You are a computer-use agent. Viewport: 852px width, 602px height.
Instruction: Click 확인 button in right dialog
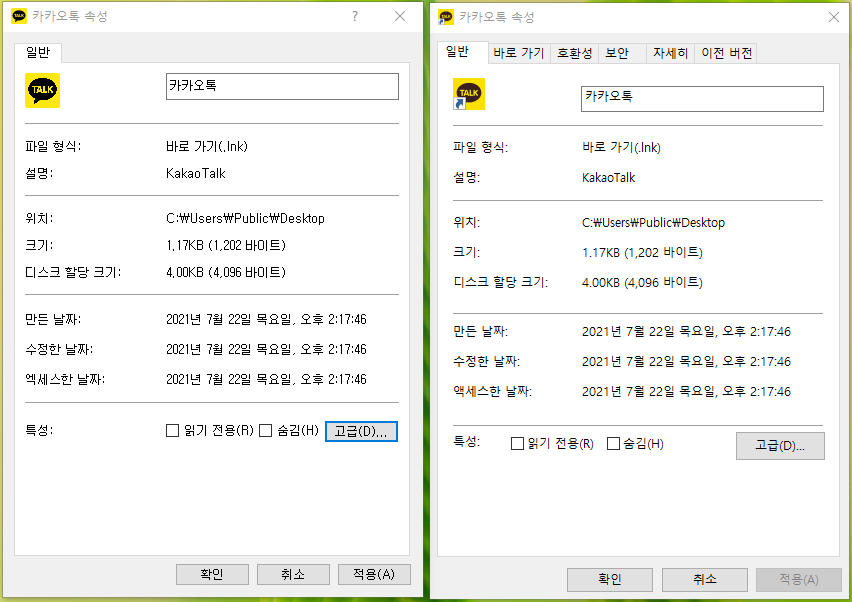point(610,580)
